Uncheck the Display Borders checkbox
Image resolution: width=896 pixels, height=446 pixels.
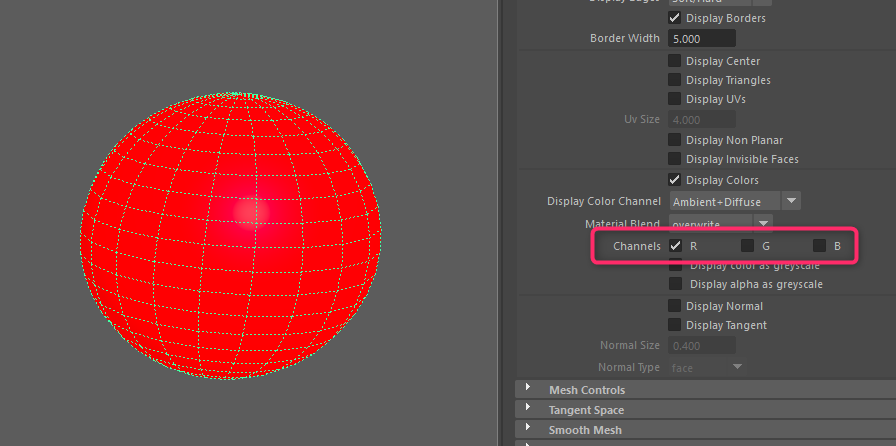[675, 18]
